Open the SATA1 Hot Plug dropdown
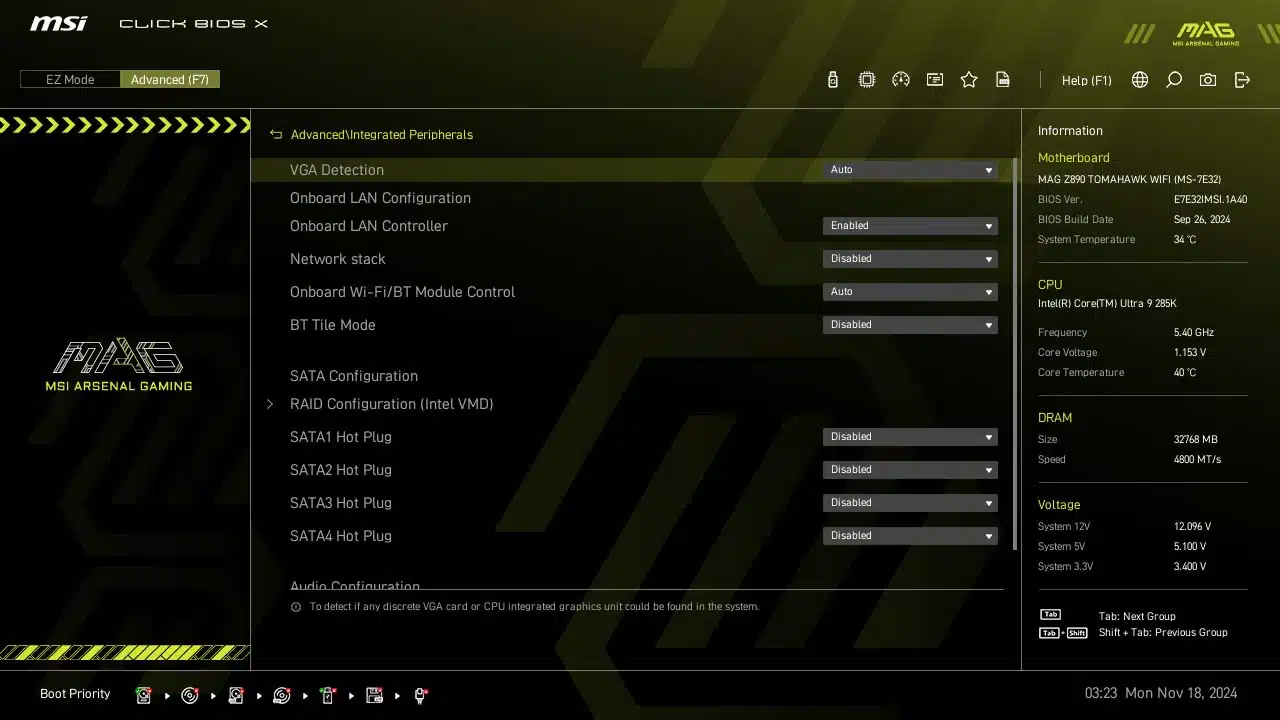This screenshot has width=1280, height=720. pos(910,437)
